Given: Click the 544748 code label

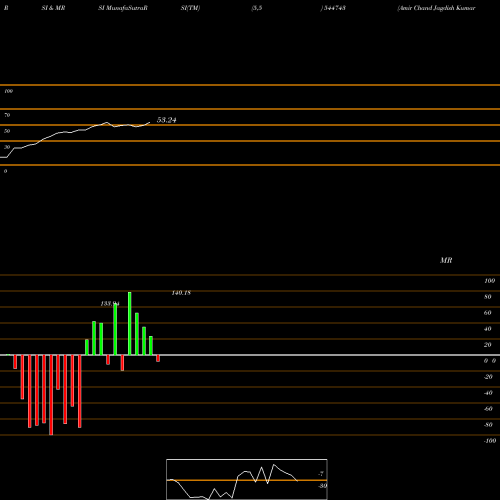Looking at the screenshot, I should [333, 8].
